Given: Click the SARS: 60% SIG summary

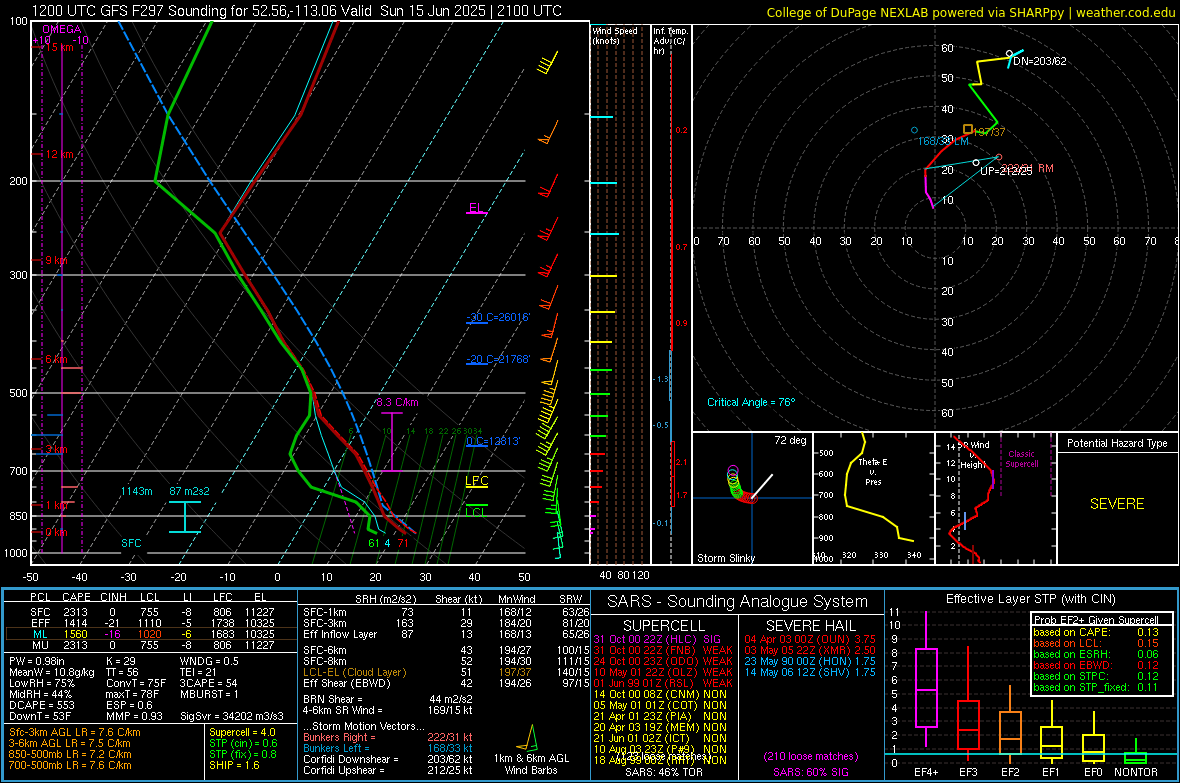Looking at the screenshot, I should [x=810, y=772].
